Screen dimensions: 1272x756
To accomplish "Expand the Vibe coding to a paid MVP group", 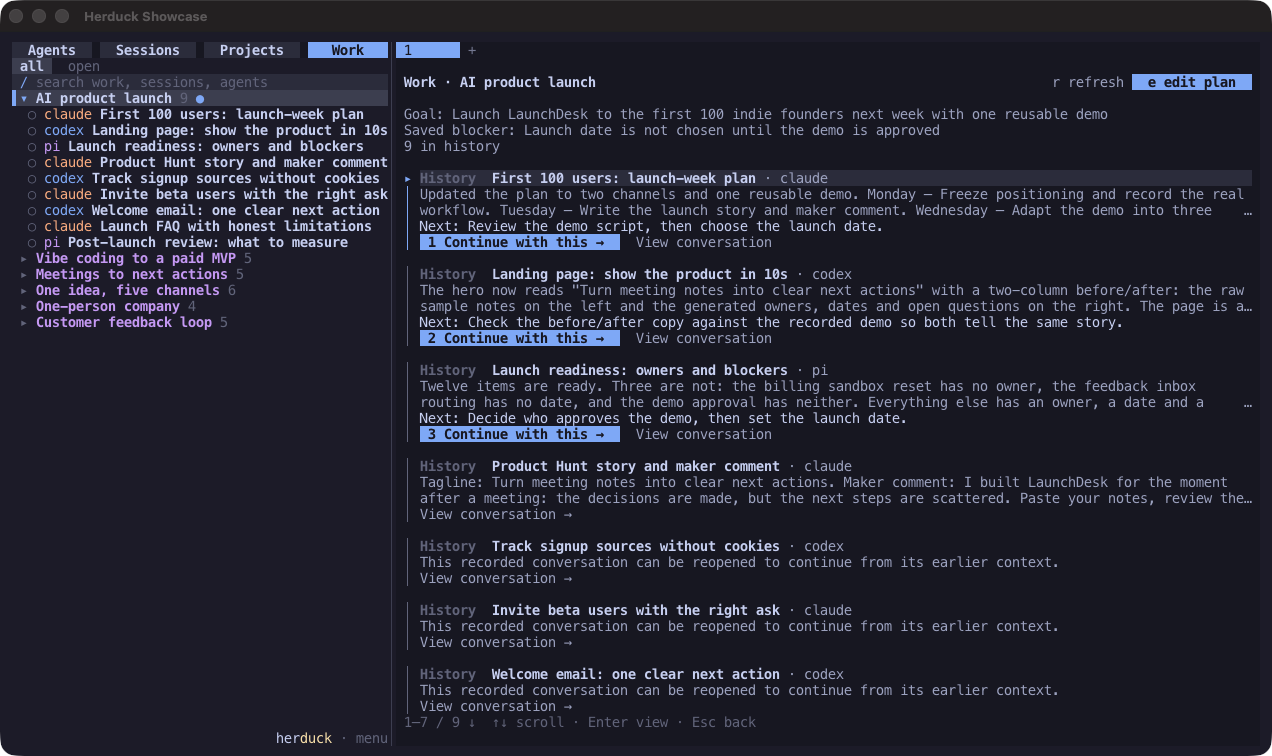I will (x=24, y=258).
